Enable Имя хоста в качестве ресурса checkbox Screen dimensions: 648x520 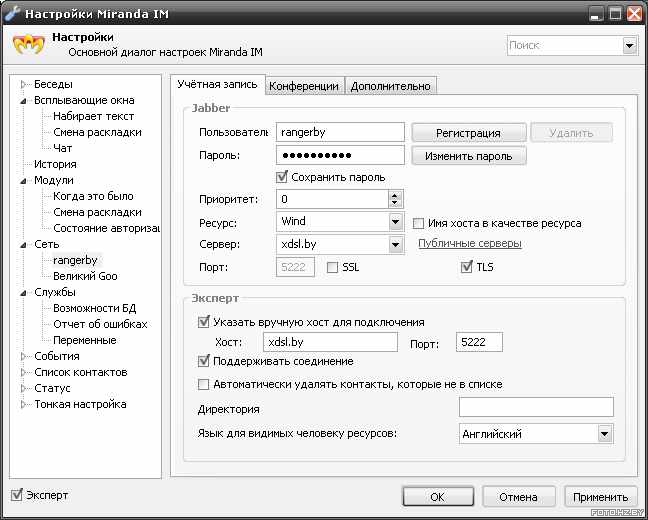pyautogui.click(x=418, y=224)
